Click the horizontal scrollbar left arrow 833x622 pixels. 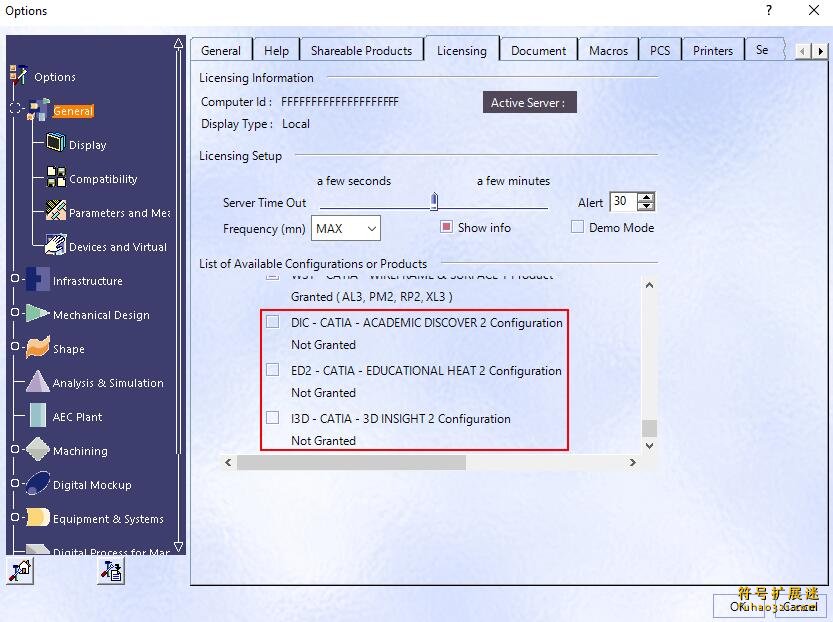228,463
